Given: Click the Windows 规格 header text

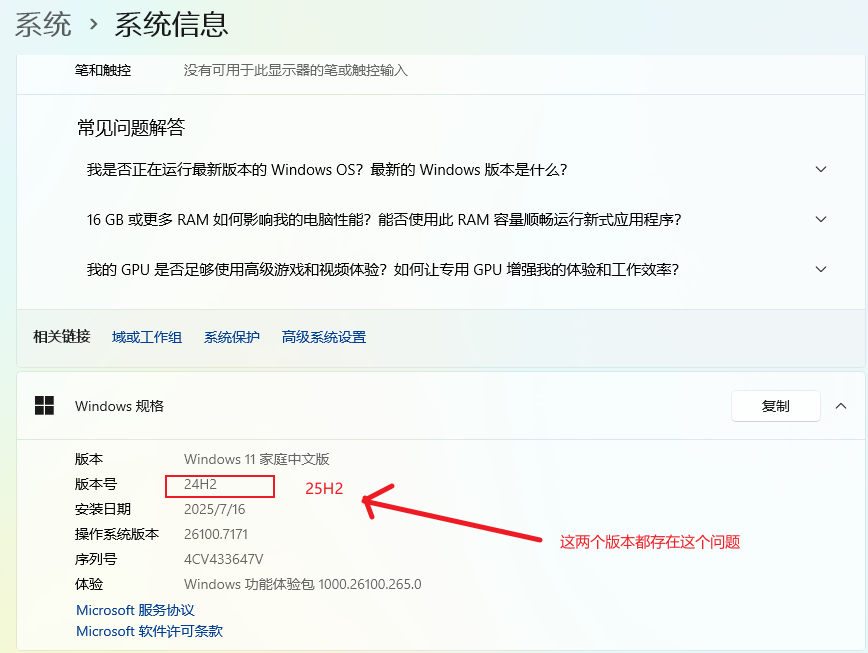Looking at the screenshot, I should click(120, 406).
